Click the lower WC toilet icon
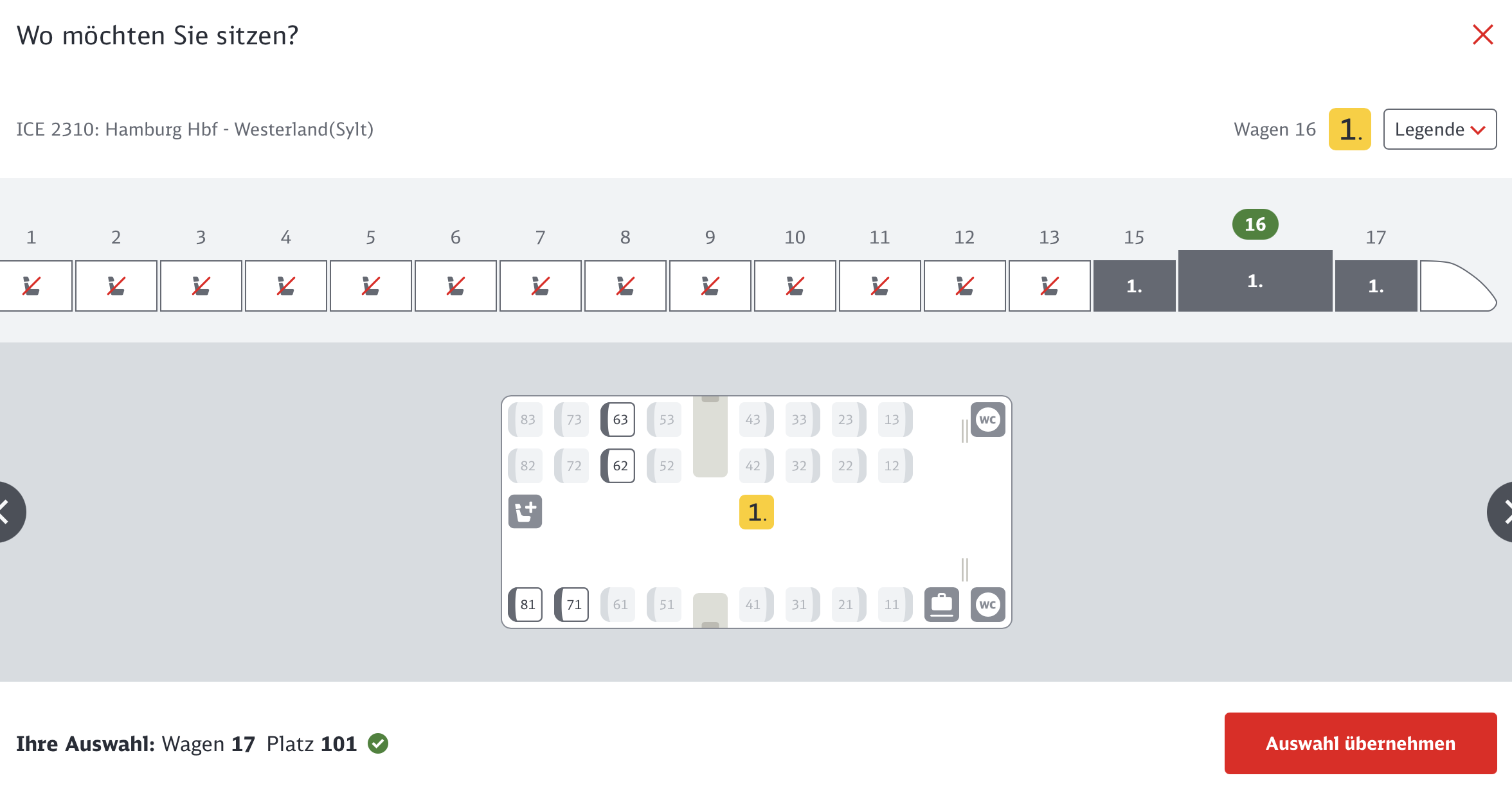The width and height of the screenshot is (1512, 789). [987, 605]
